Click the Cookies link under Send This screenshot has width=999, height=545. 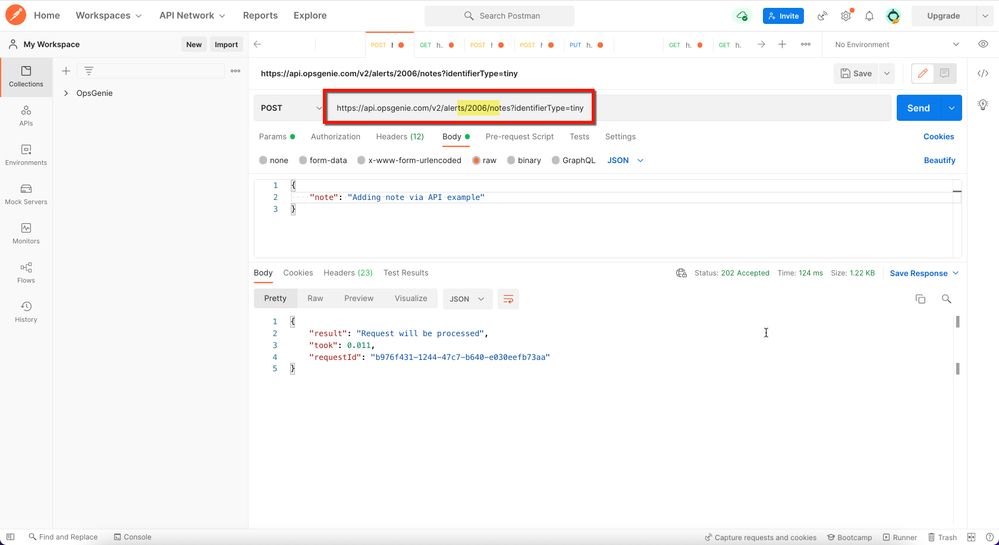938,136
